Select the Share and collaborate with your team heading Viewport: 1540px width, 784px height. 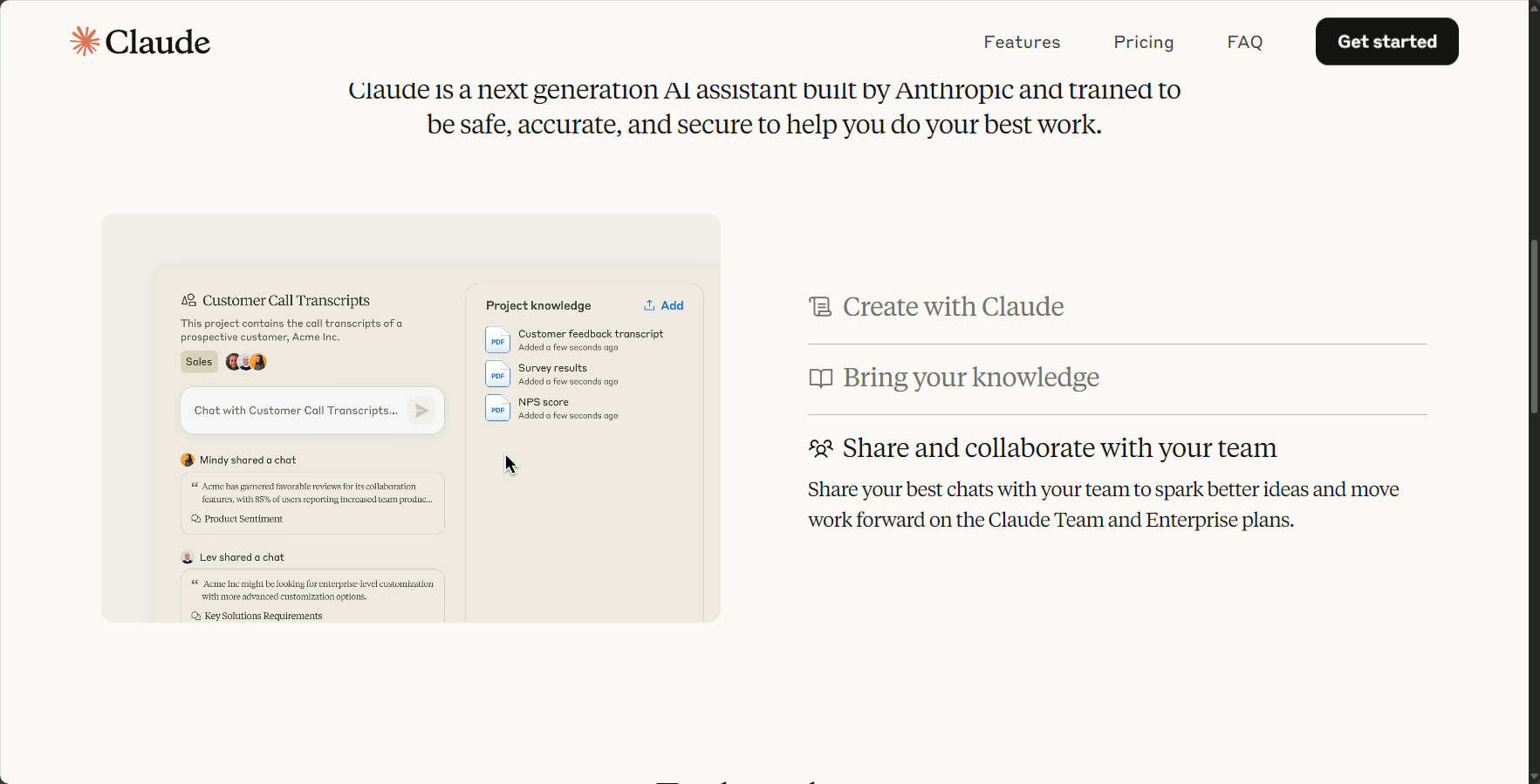click(1059, 448)
